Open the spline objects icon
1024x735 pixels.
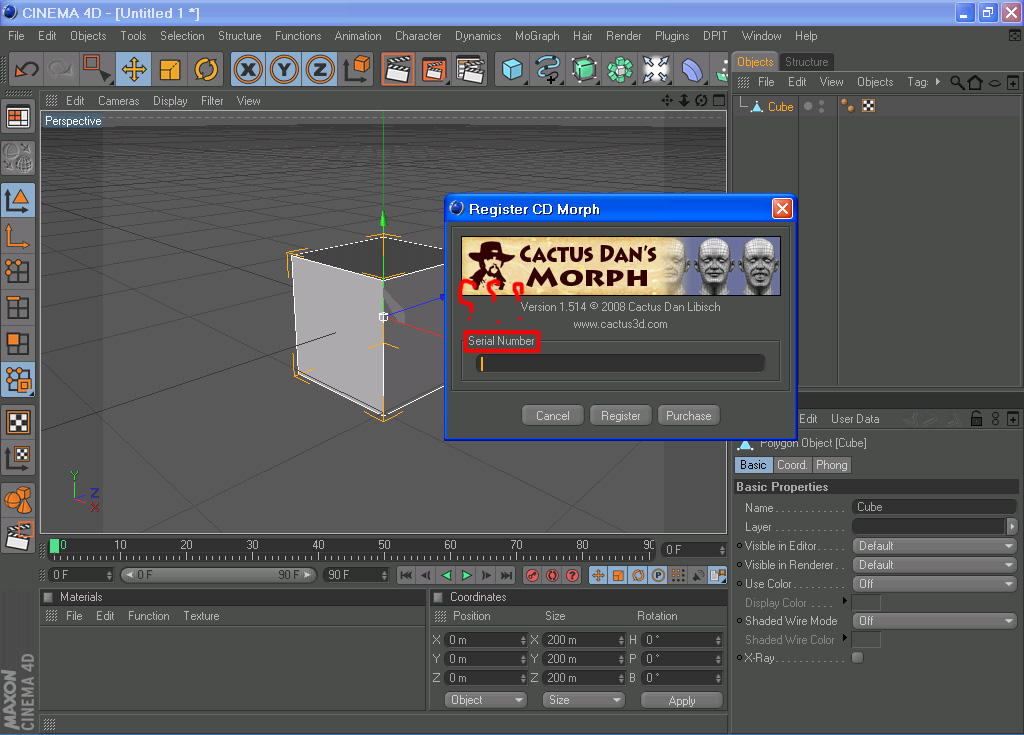(548, 69)
